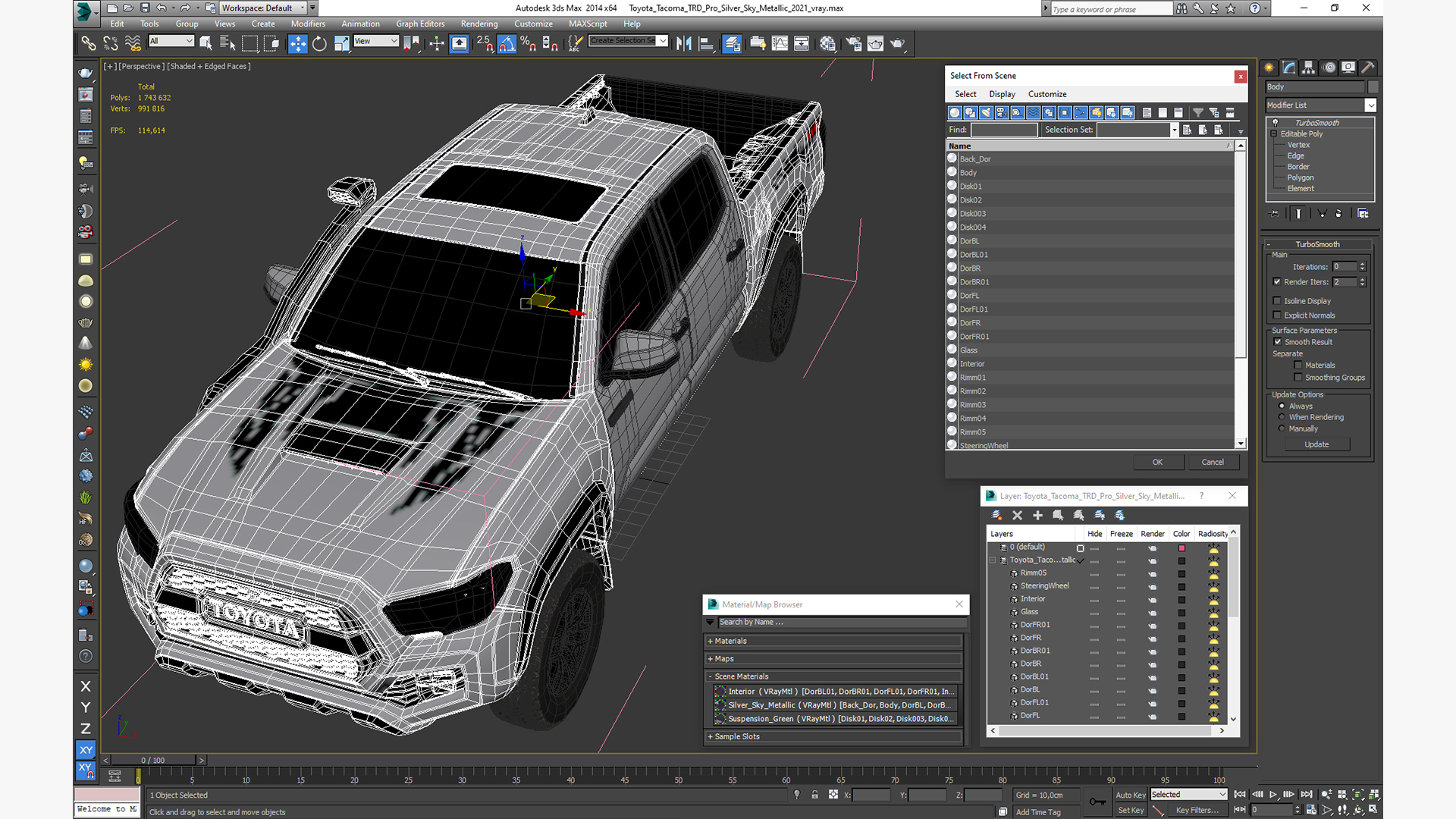Screen dimensions: 1456x819
Task: Switch to the Hierarchy command panel tab
Action: click(1309, 67)
